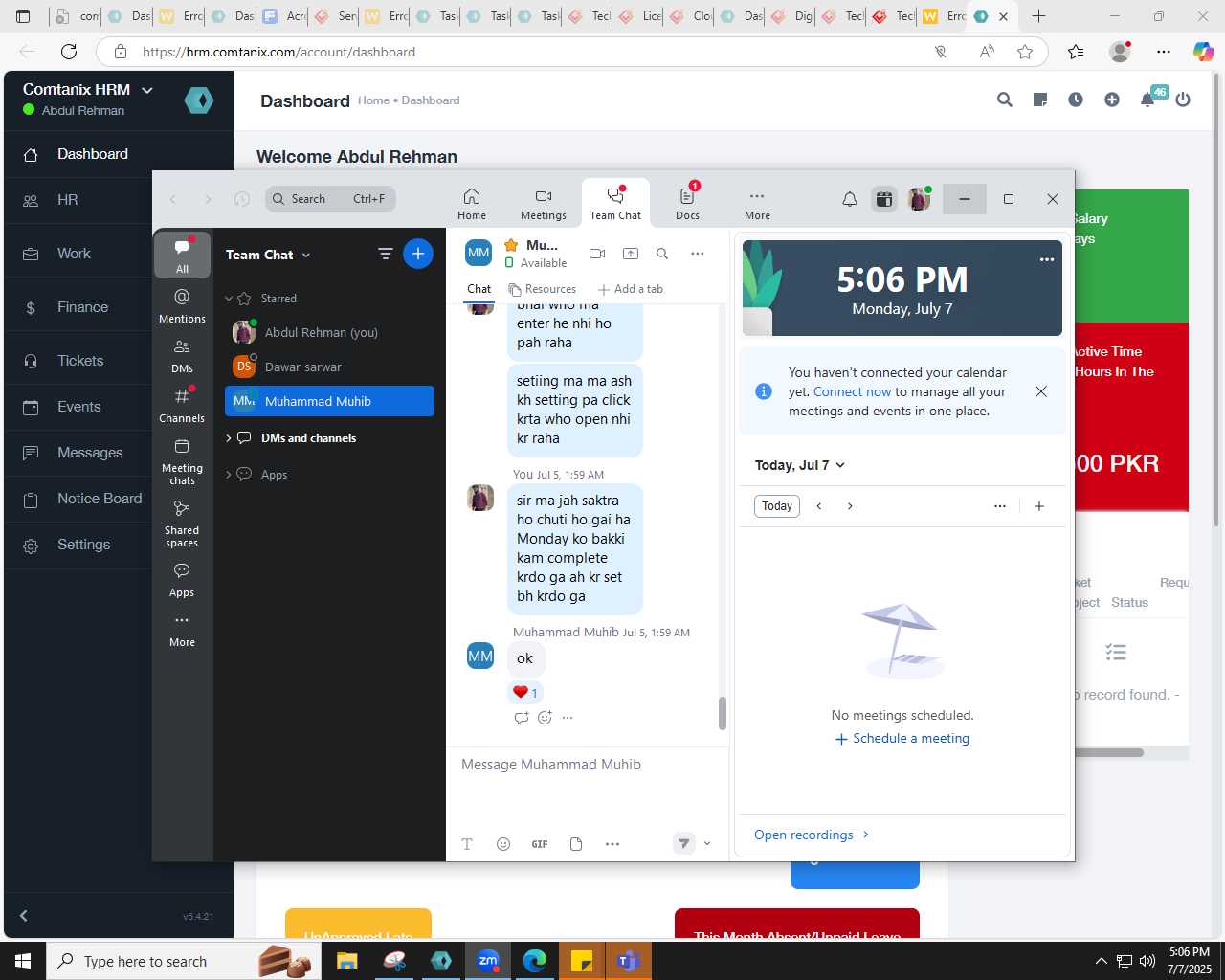
Task: Search within the chat conversation
Action: pos(662,254)
